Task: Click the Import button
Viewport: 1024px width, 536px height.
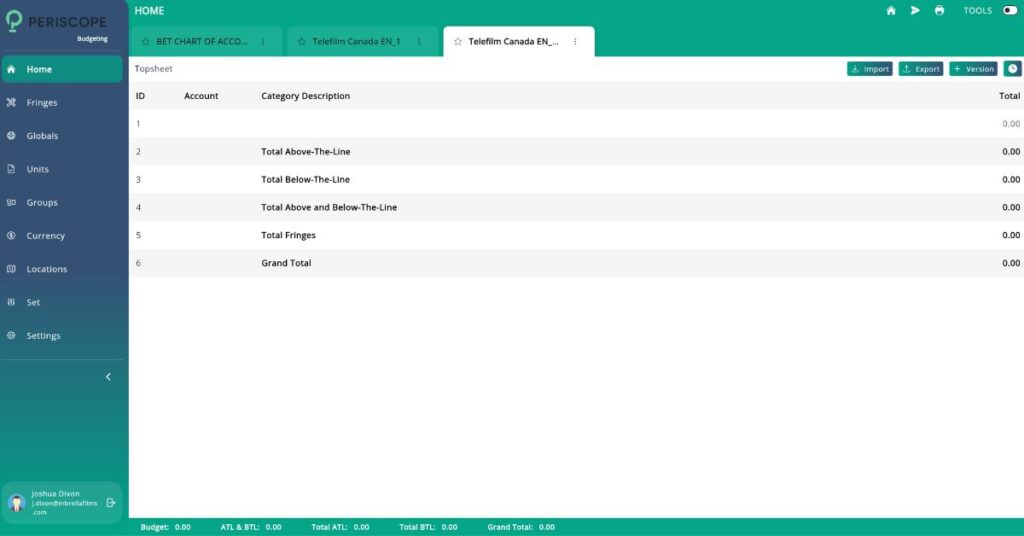Action: (869, 69)
